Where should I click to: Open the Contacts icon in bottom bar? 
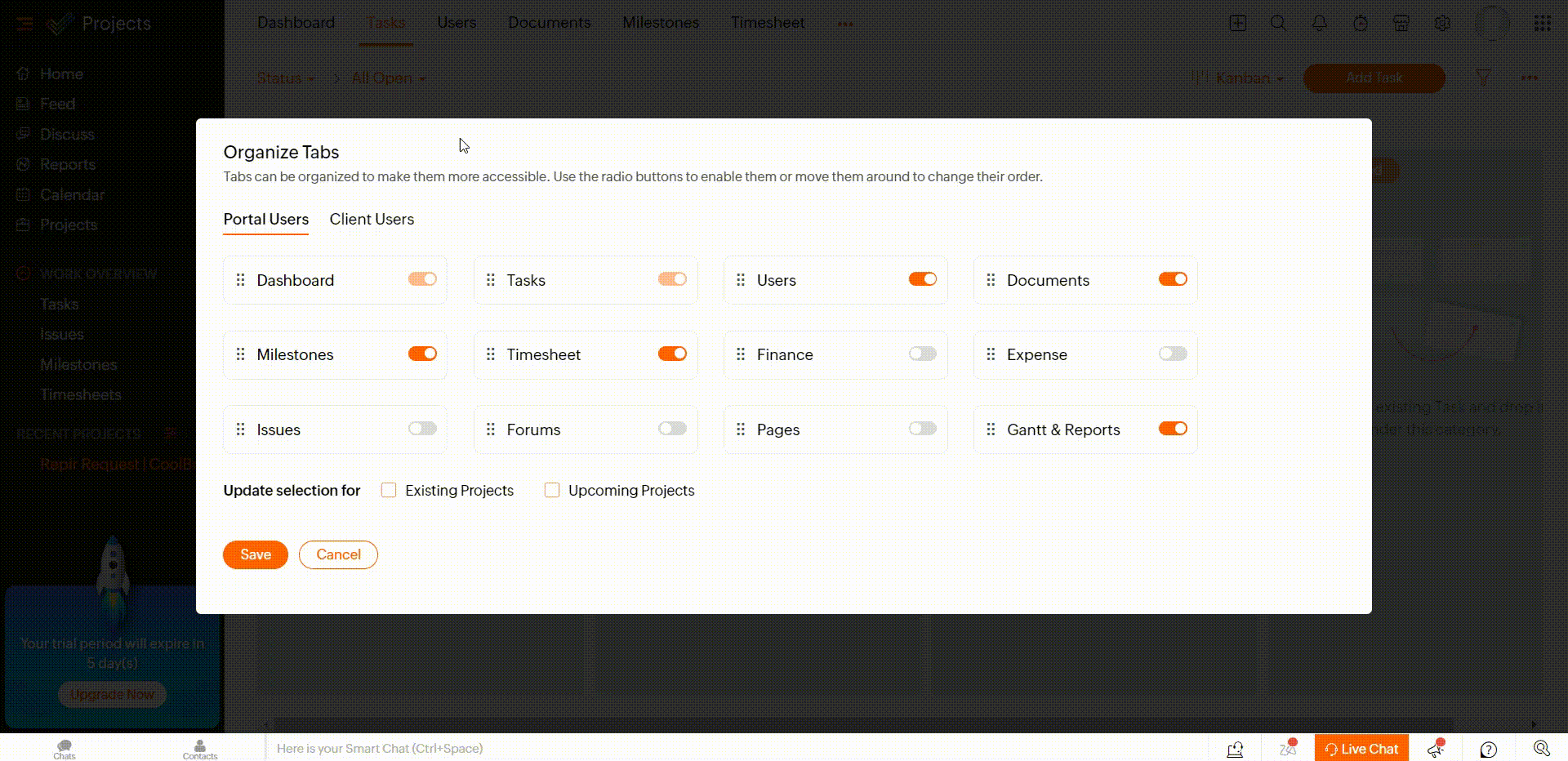tap(200, 748)
